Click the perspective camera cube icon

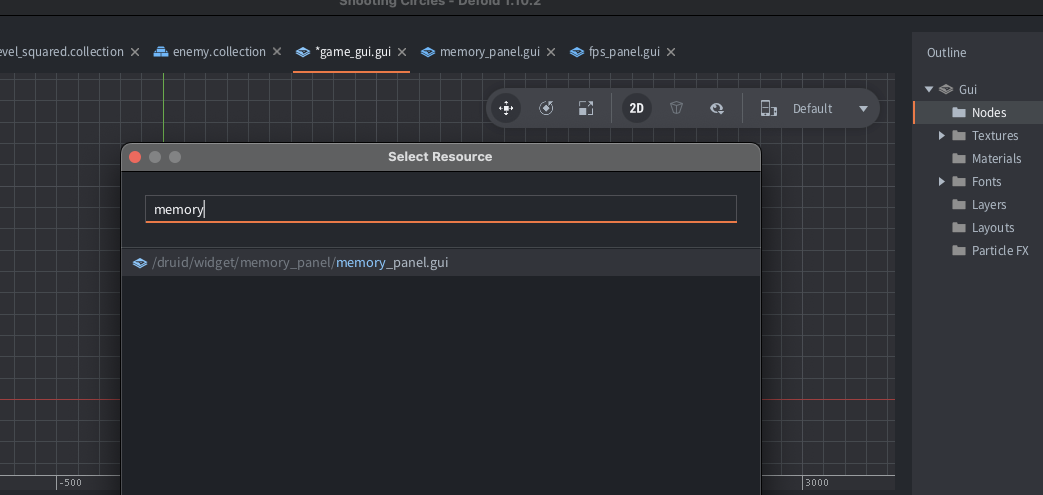676,108
